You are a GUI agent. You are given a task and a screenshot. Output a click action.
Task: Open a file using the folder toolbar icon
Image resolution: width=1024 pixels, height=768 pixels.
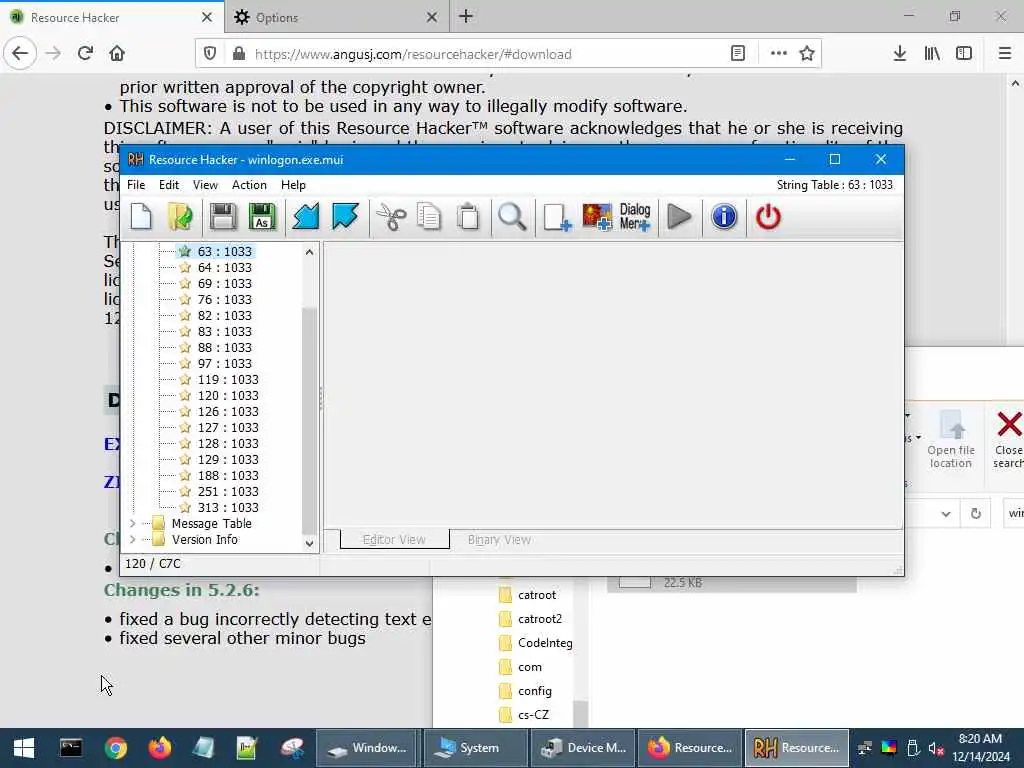click(x=180, y=217)
